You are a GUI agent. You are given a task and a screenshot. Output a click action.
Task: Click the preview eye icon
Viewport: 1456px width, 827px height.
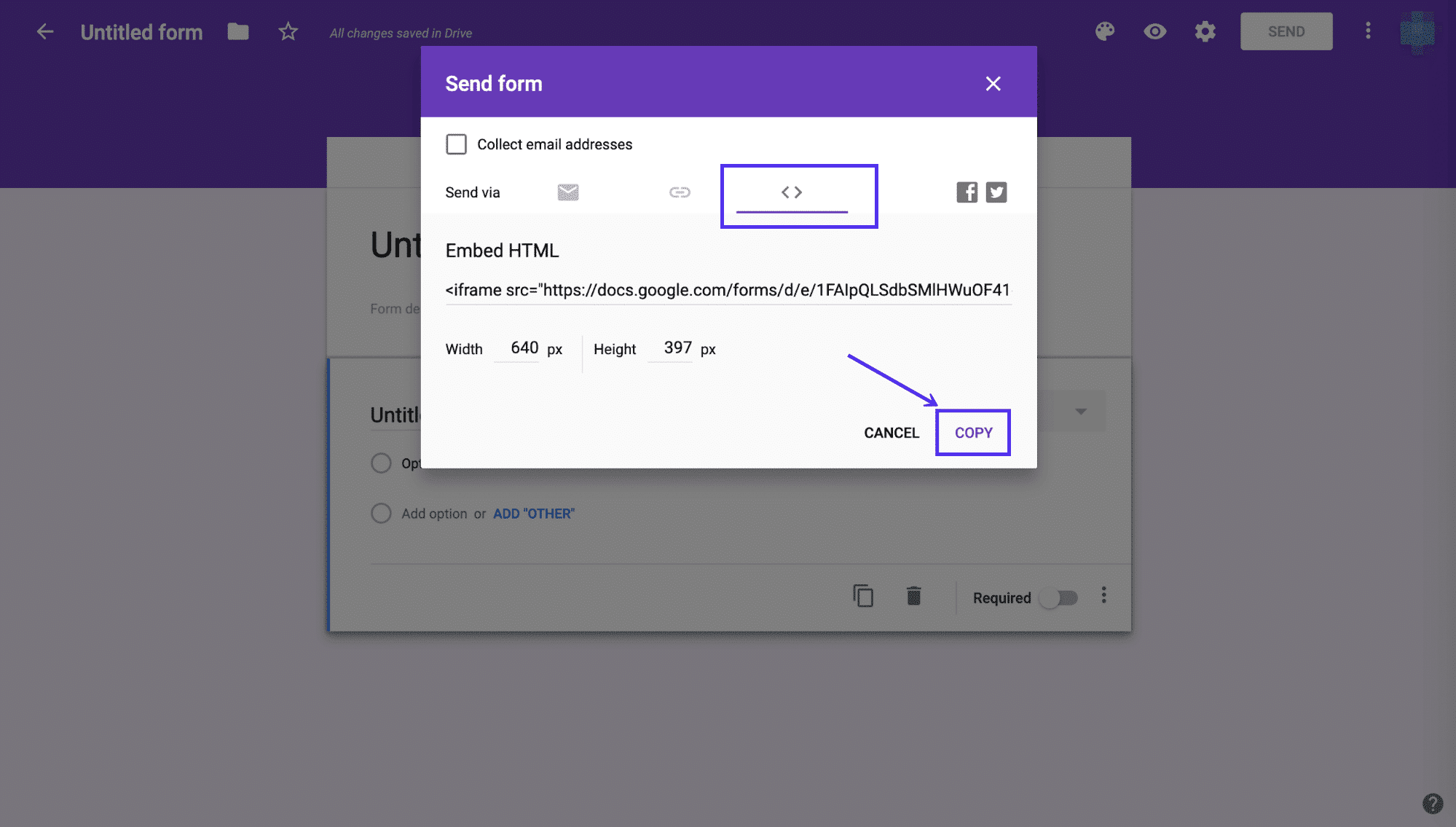click(x=1155, y=30)
